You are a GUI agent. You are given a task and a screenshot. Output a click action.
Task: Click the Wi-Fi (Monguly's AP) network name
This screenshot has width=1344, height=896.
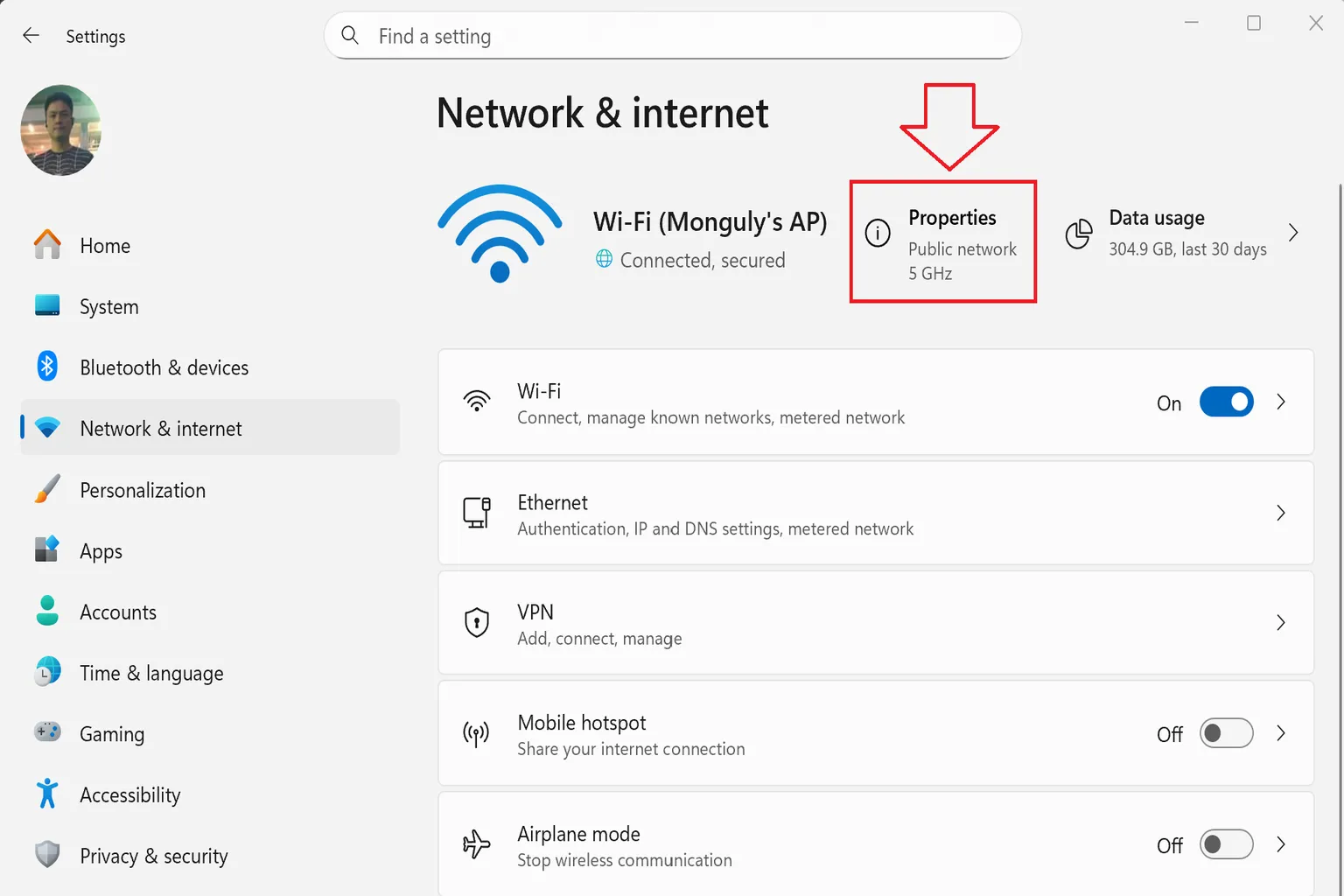[710, 221]
